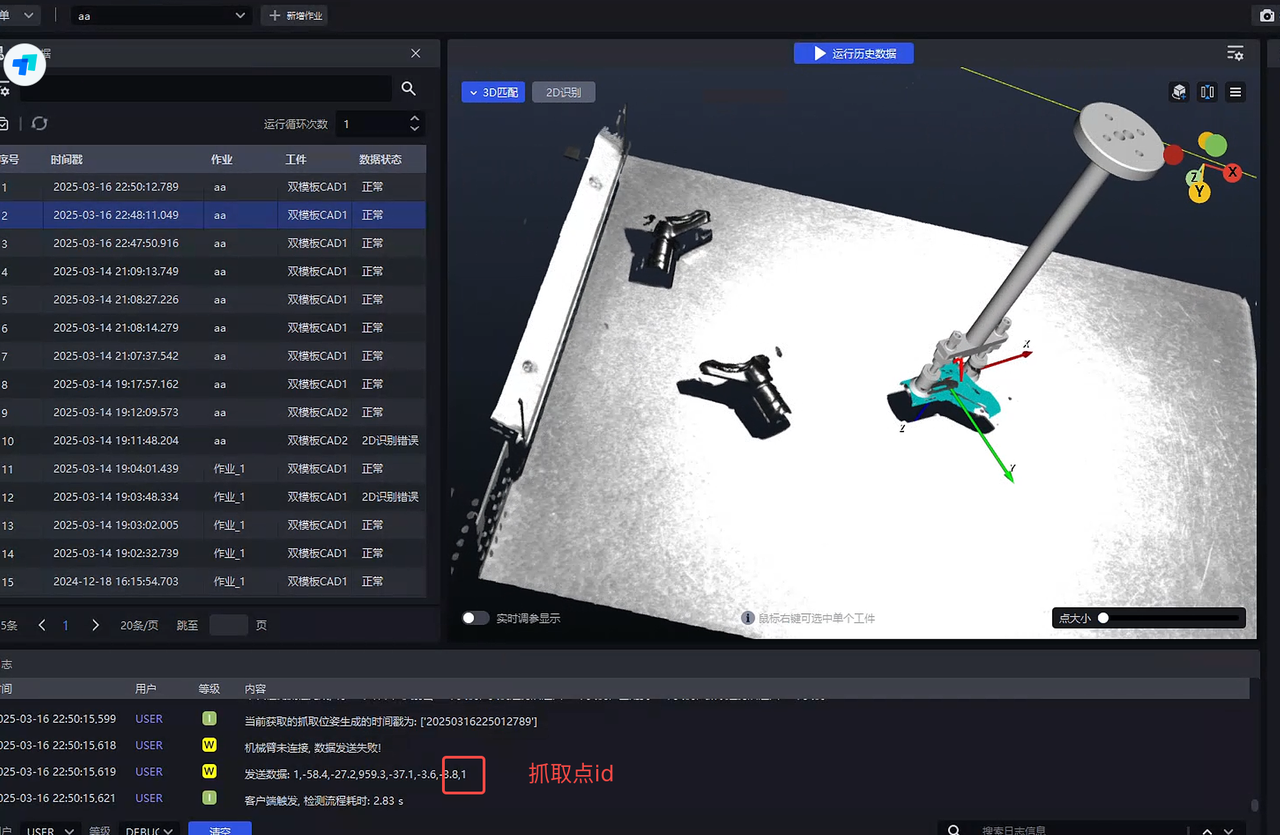Click the 运行历史数据 button
This screenshot has width=1280, height=835.
point(853,53)
